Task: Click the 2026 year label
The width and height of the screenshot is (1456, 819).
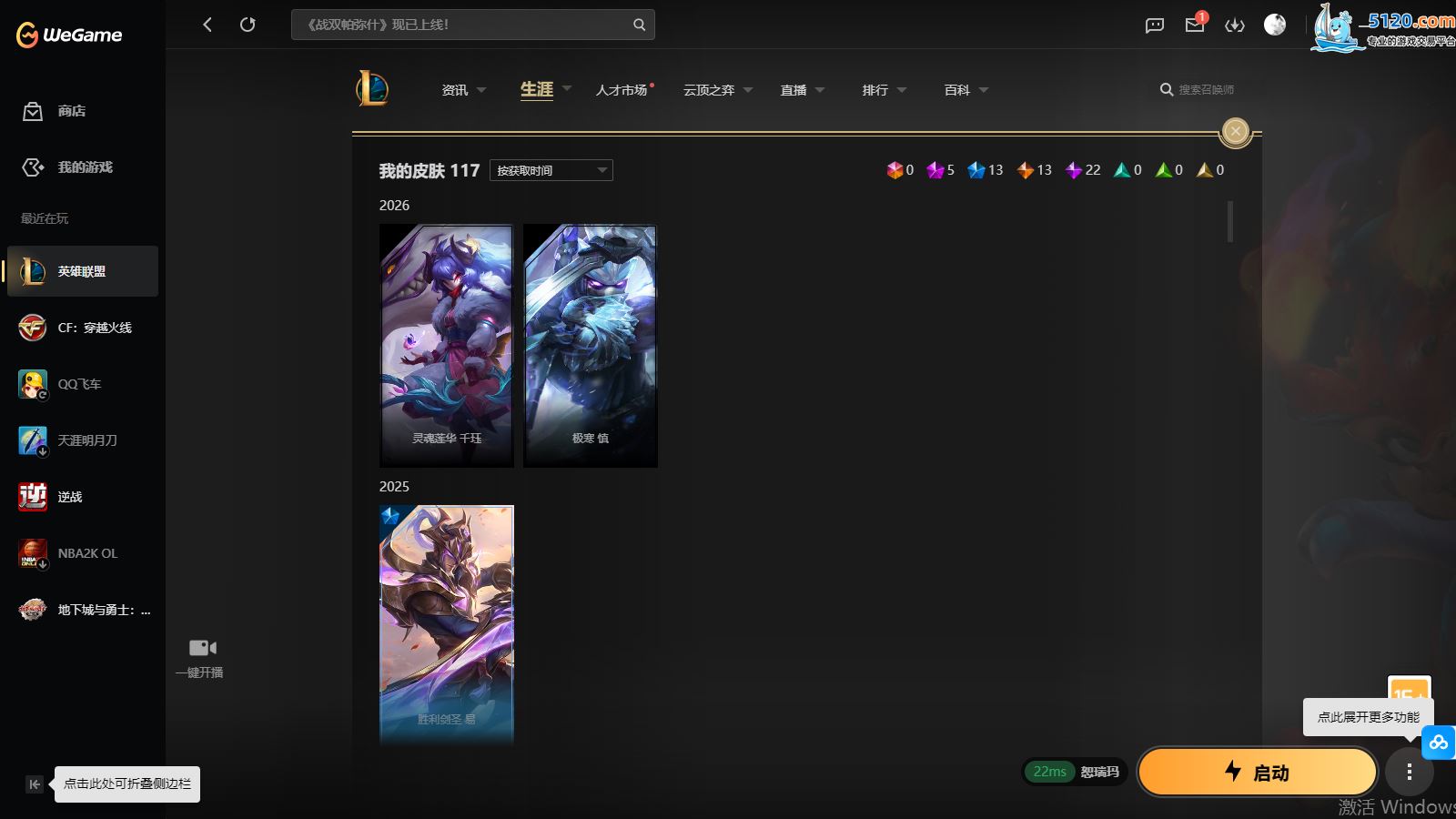Action: (x=394, y=206)
